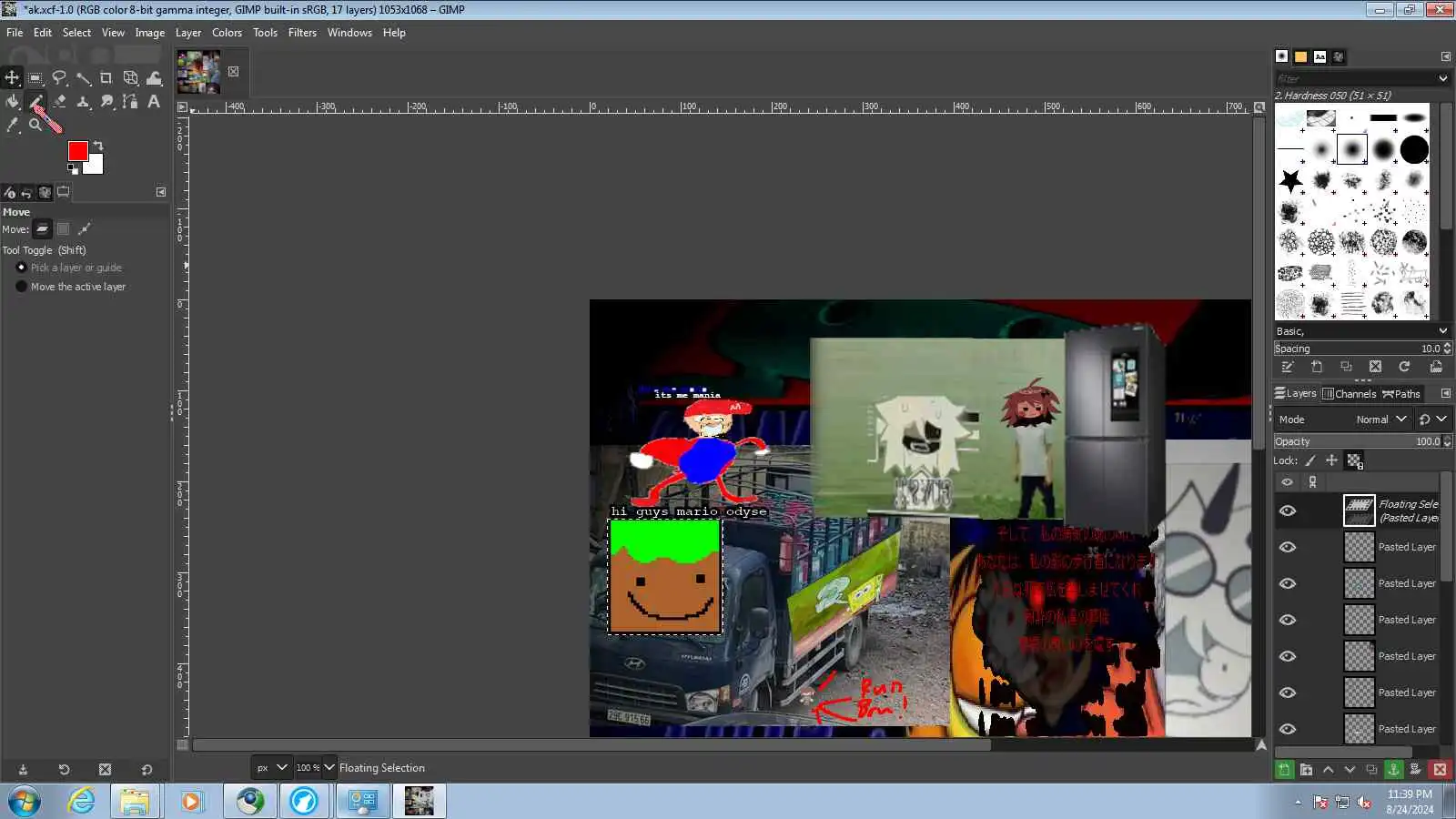Select the Color Picker tool

pos(12,126)
